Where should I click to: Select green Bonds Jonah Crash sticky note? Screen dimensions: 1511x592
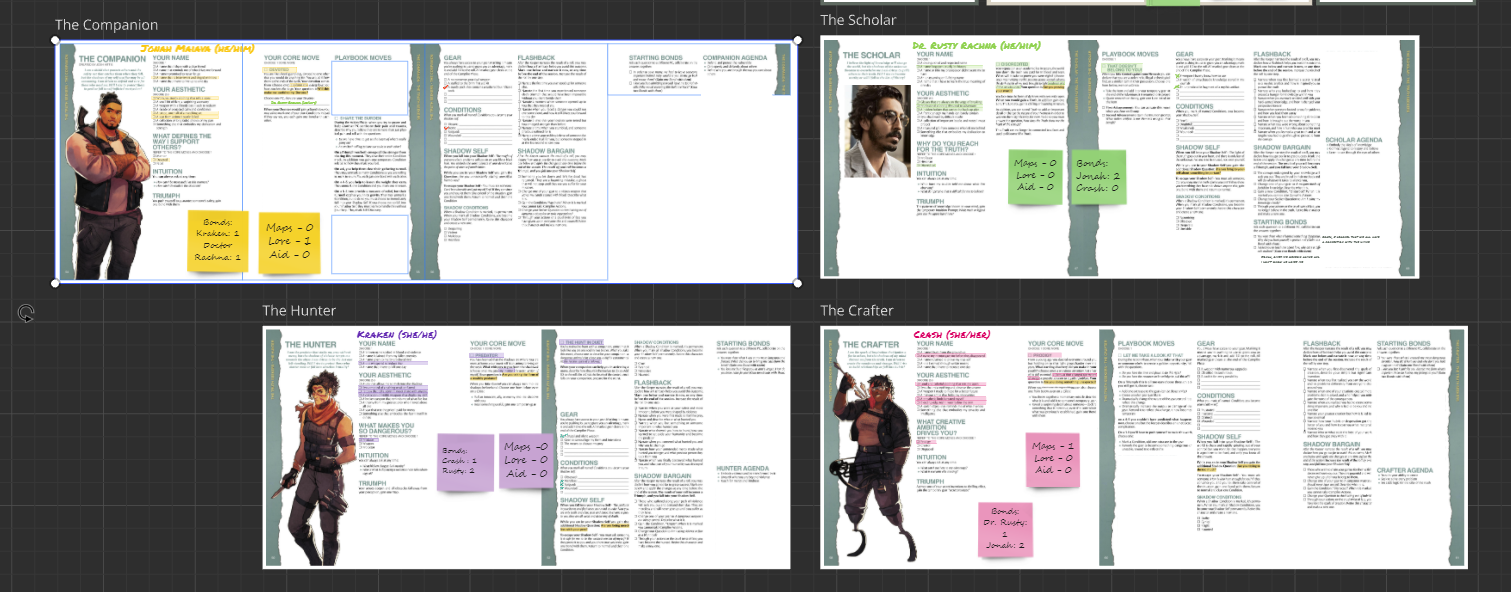pos(1097,174)
